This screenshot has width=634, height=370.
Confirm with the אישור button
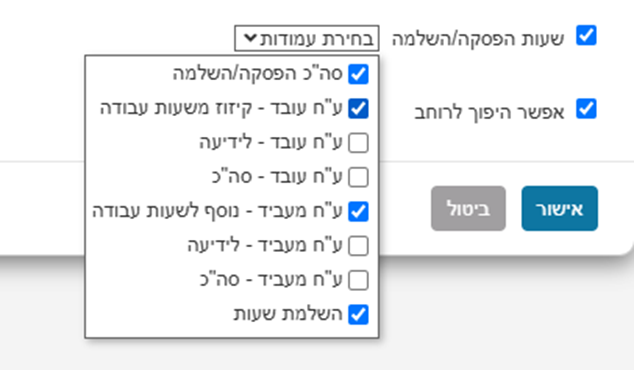pos(560,208)
